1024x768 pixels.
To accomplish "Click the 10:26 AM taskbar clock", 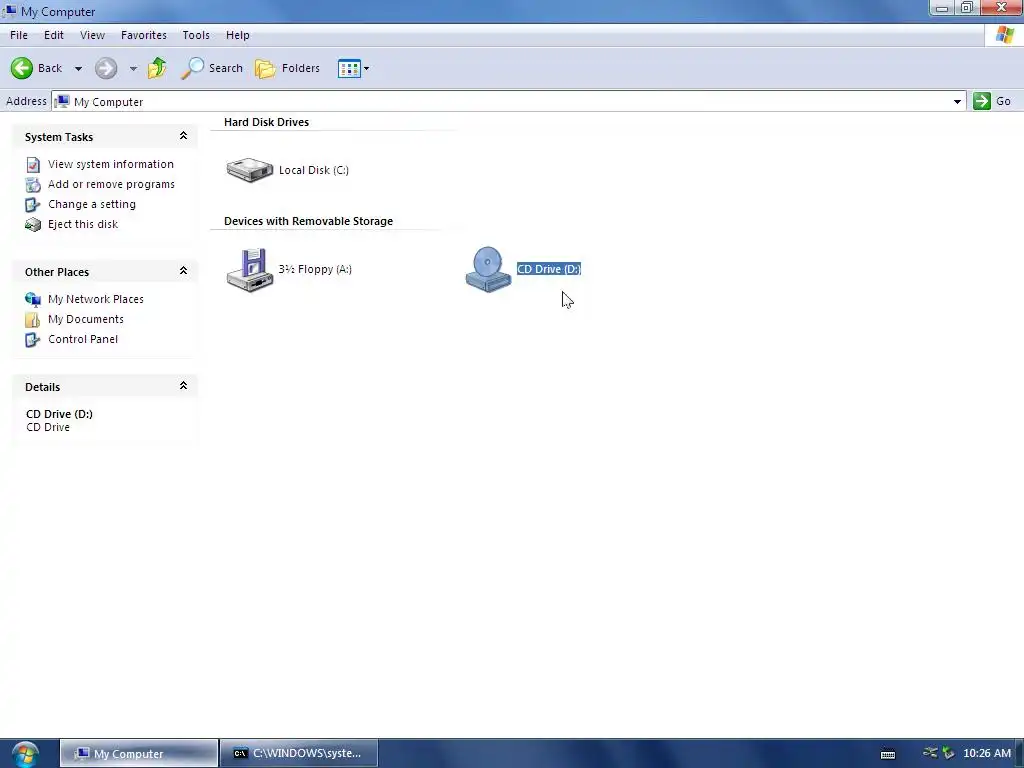I will pyautogui.click(x=987, y=753).
